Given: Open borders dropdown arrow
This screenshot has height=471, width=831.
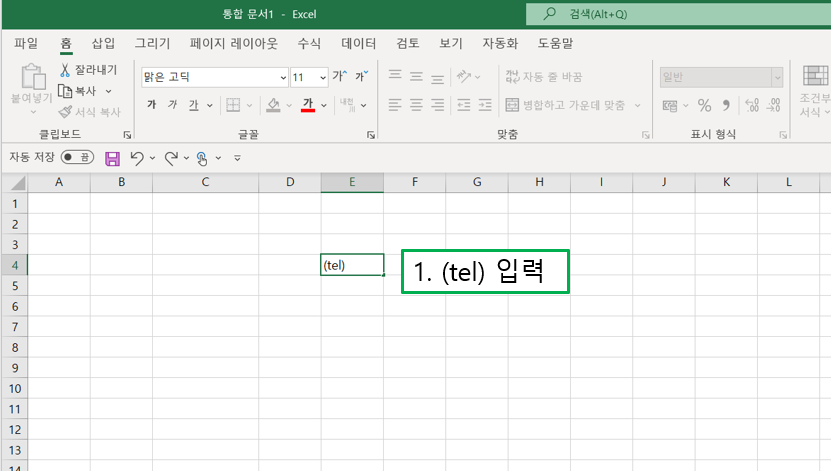Looking at the screenshot, I should tap(249, 105).
